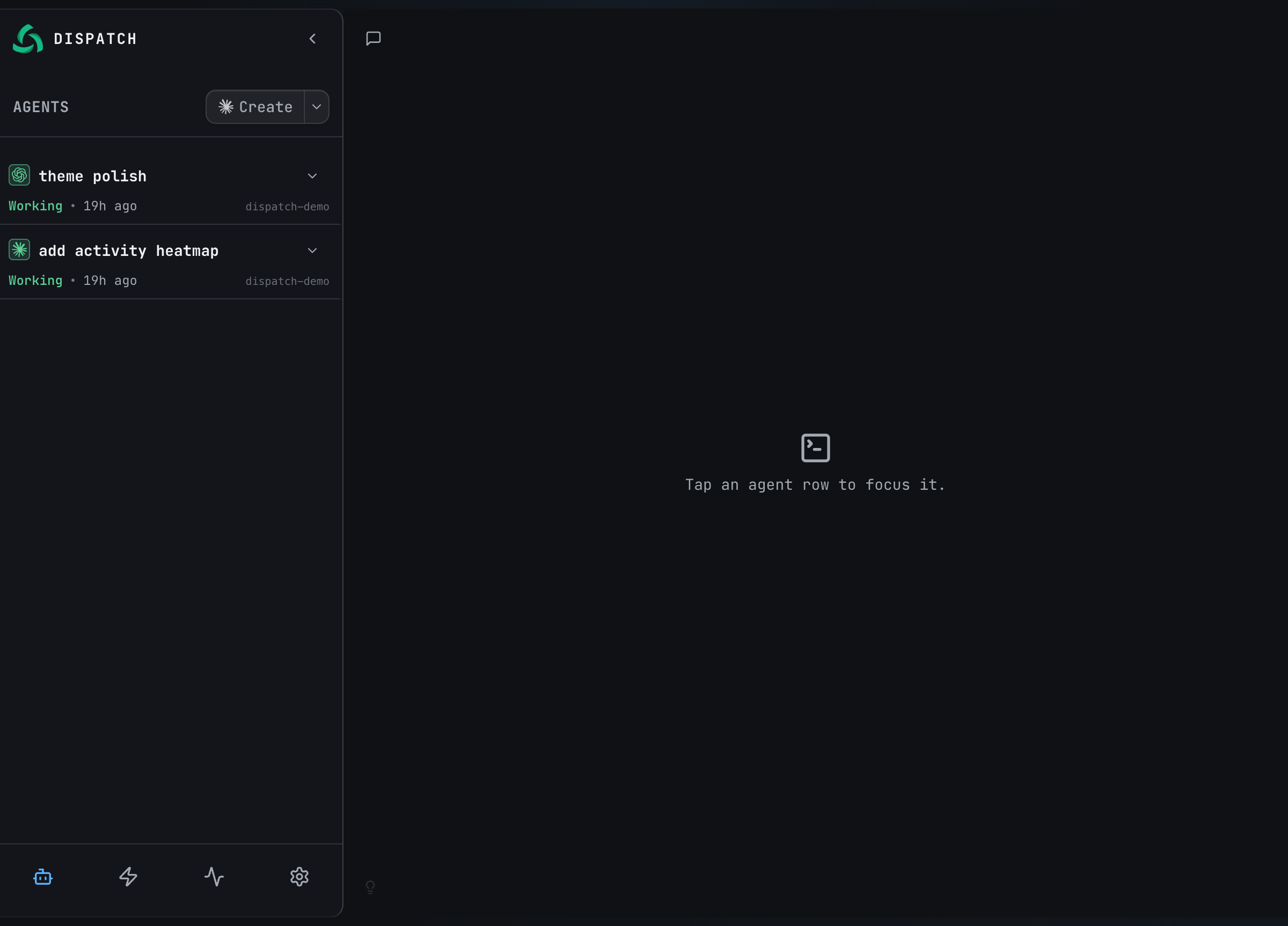
Task: Click the AGENTS section heading
Action: (41, 107)
